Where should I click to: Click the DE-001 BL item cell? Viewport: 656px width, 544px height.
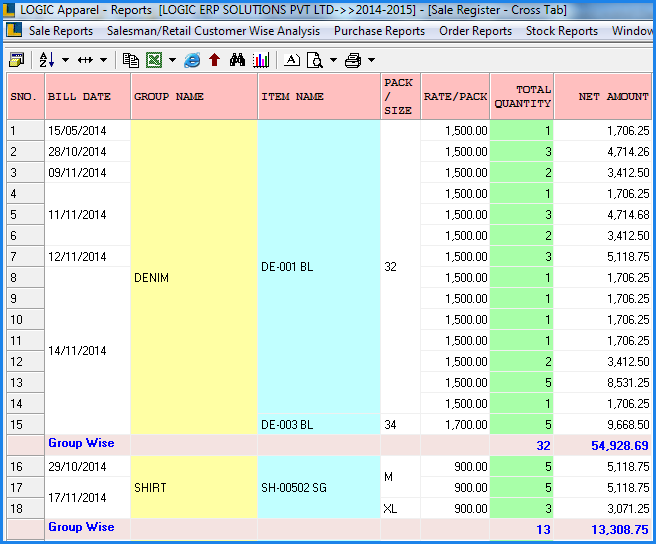coord(319,267)
